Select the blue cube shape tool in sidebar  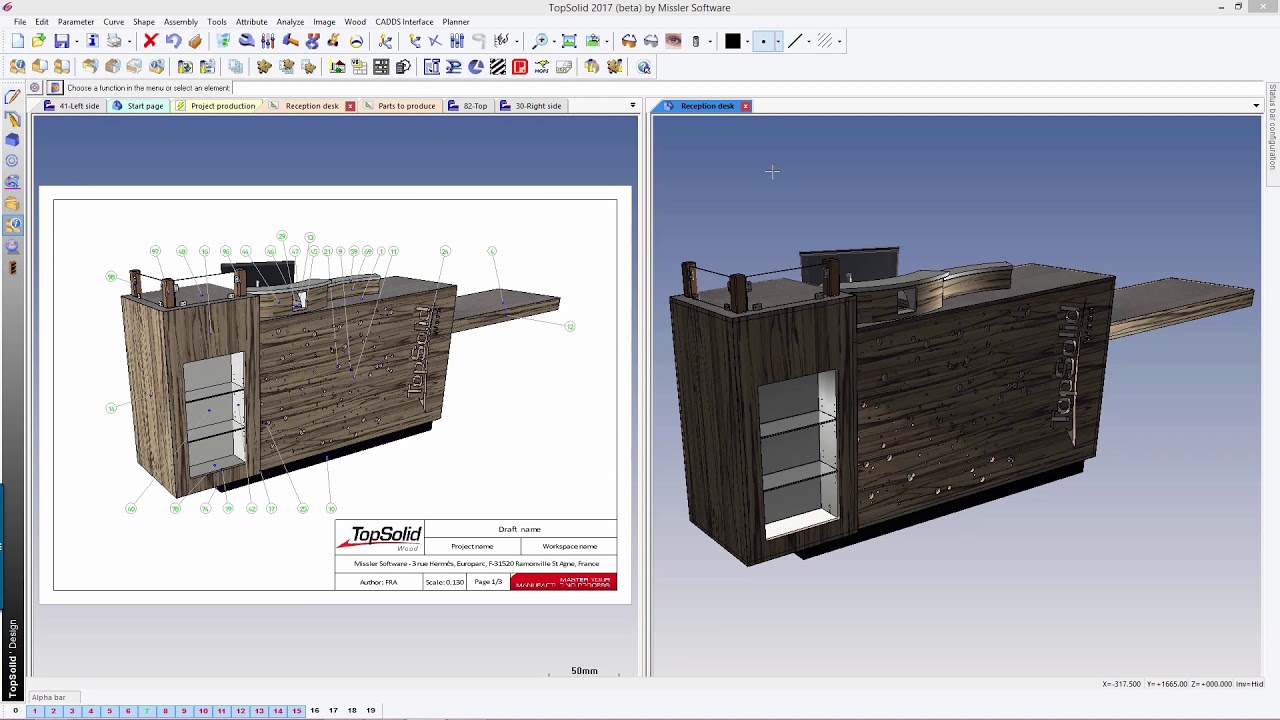pyautogui.click(x=12, y=140)
